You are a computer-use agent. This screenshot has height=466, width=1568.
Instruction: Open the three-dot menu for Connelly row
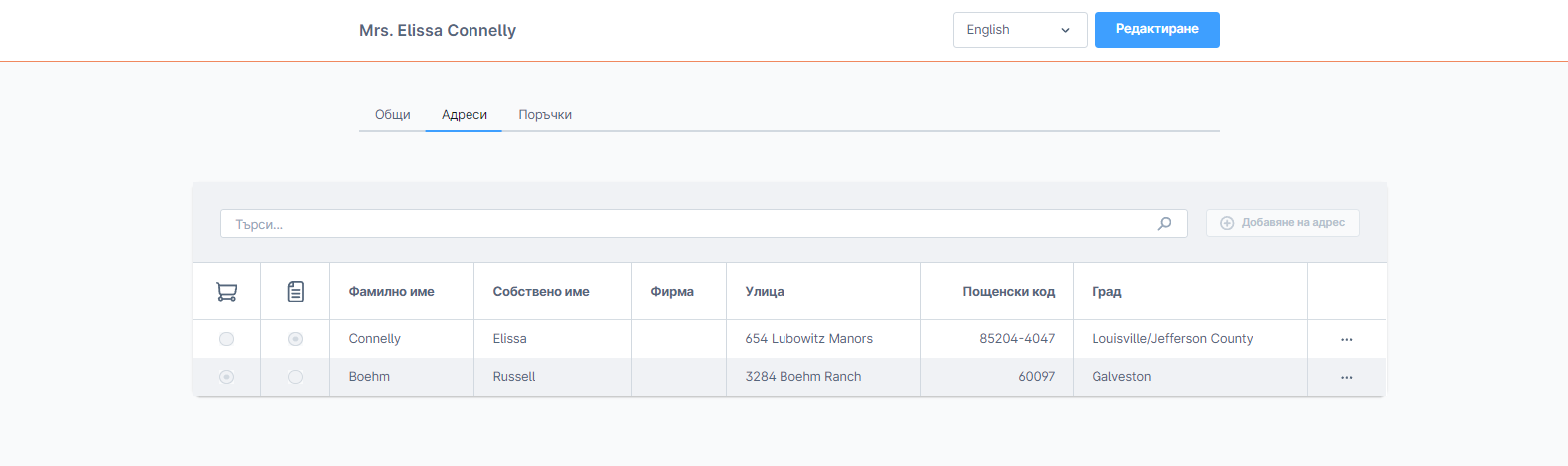pos(1346,339)
